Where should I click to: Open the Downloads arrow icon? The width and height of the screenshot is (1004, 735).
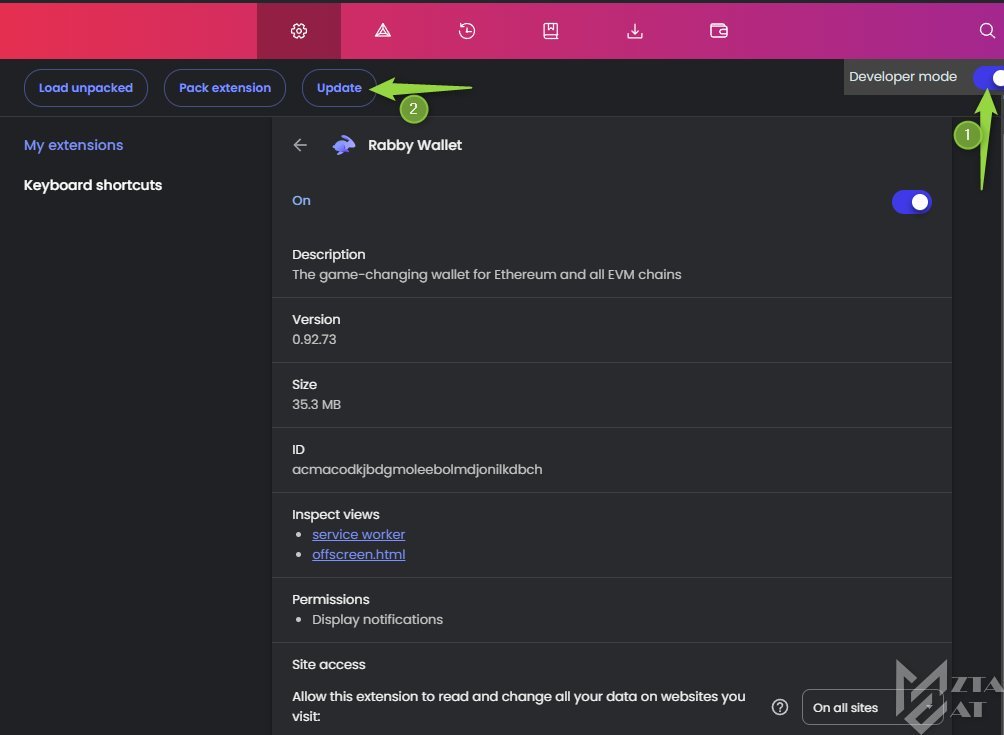pyautogui.click(x=635, y=31)
